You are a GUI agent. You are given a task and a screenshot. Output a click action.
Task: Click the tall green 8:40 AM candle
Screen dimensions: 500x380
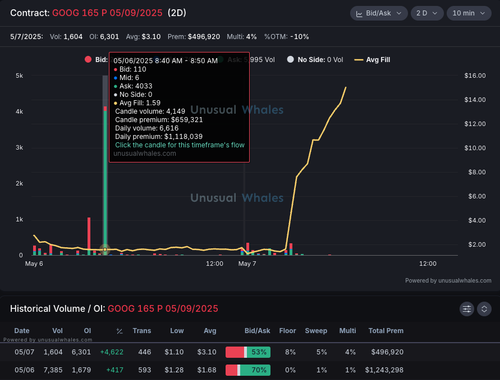[x=105, y=182]
